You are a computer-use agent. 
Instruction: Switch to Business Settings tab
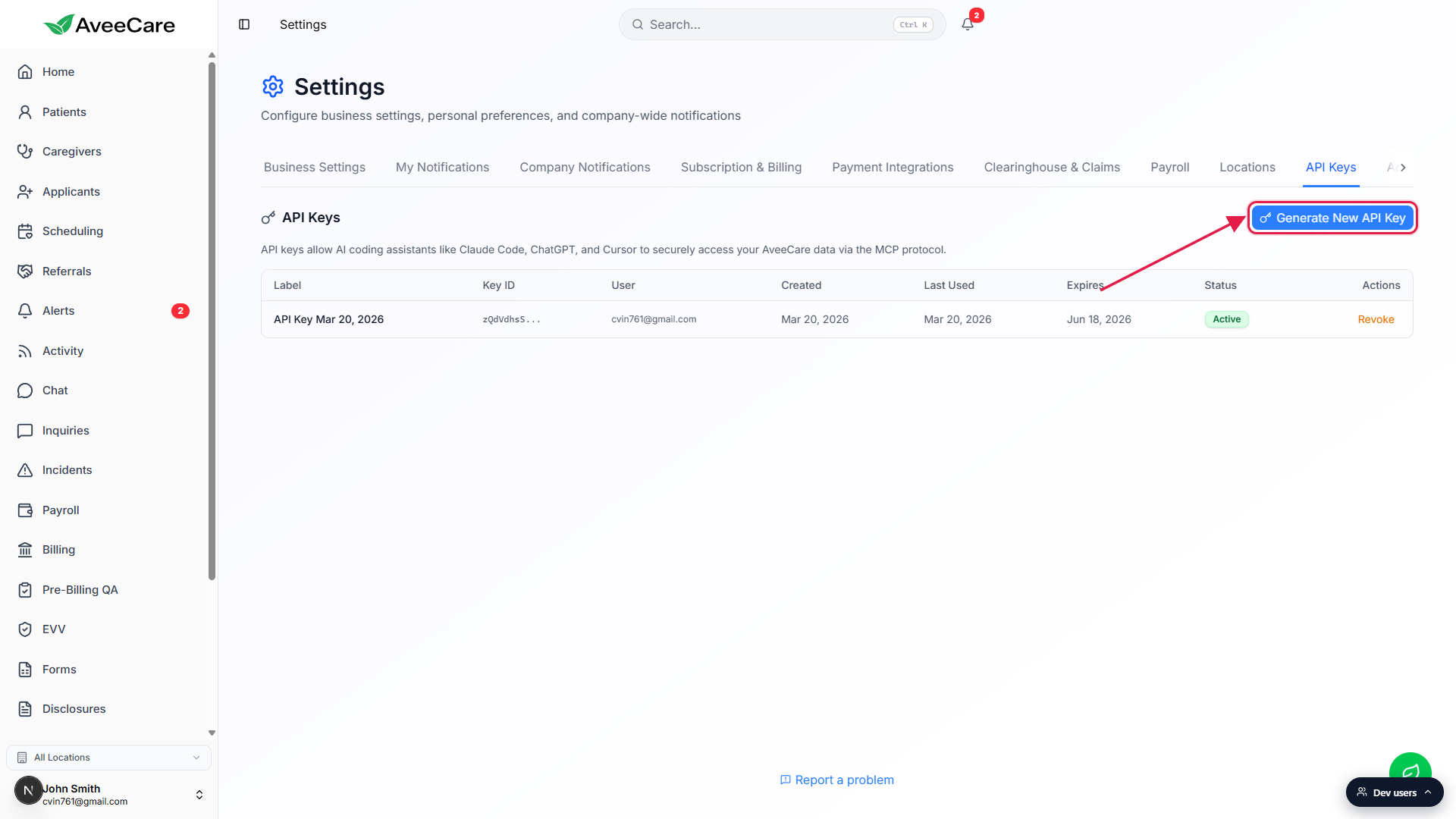pyautogui.click(x=315, y=168)
